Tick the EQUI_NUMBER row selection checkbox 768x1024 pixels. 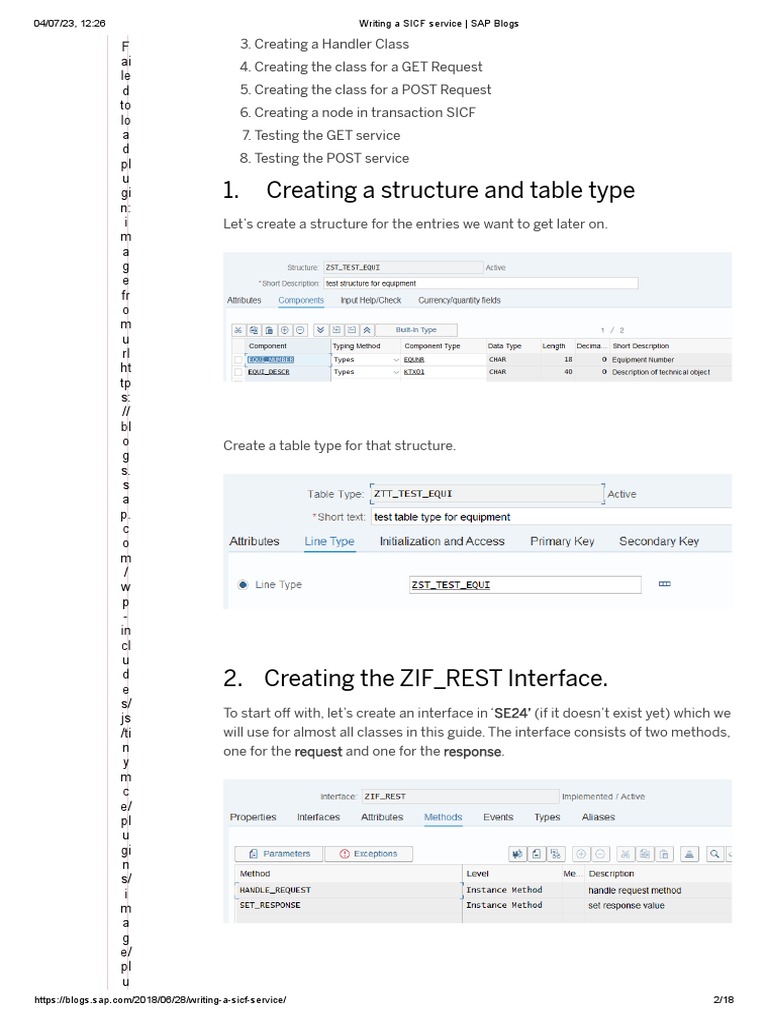tap(238, 360)
